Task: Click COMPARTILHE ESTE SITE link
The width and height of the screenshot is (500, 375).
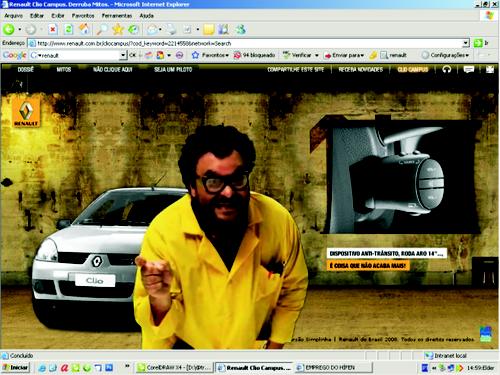Action: click(296, 69)
